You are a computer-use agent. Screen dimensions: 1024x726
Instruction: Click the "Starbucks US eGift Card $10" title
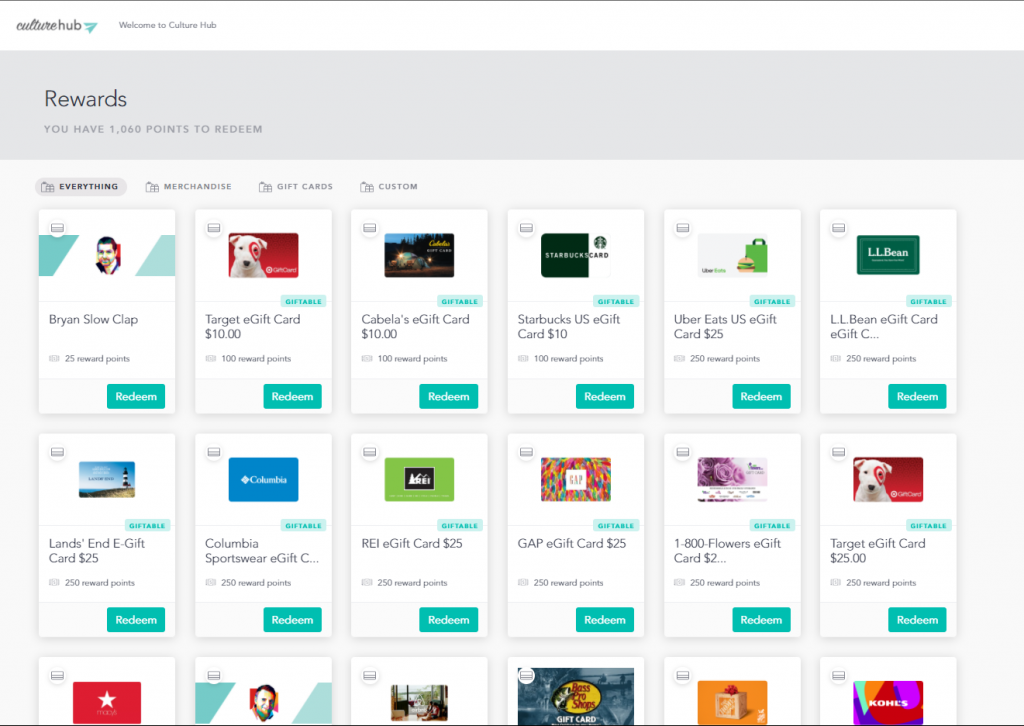coord(569,326)
